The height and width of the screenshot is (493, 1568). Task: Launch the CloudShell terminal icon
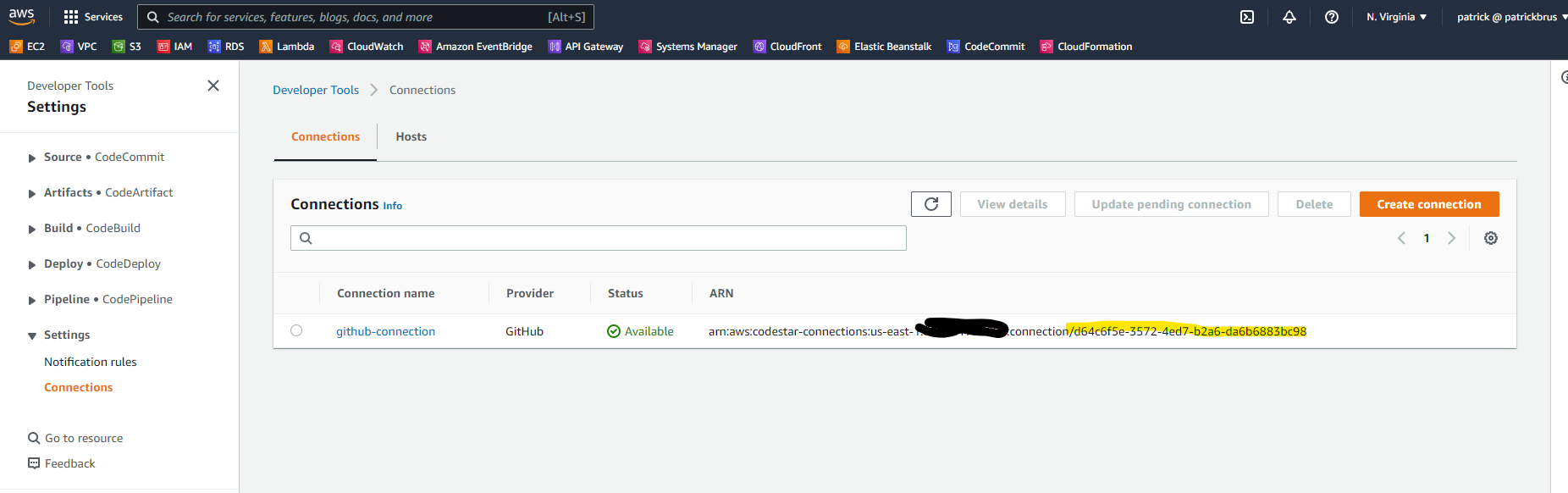(1247, 17)
